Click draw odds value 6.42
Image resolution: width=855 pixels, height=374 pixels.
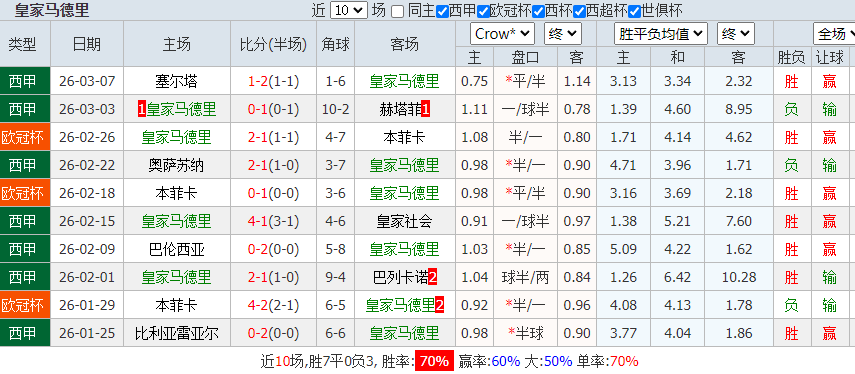(678, 278)
